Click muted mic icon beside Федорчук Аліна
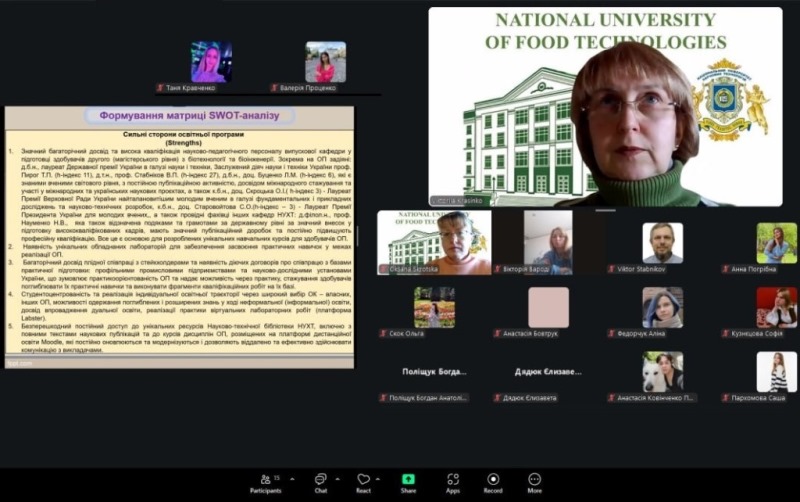The image size is (800, 502). coord(611,333)
